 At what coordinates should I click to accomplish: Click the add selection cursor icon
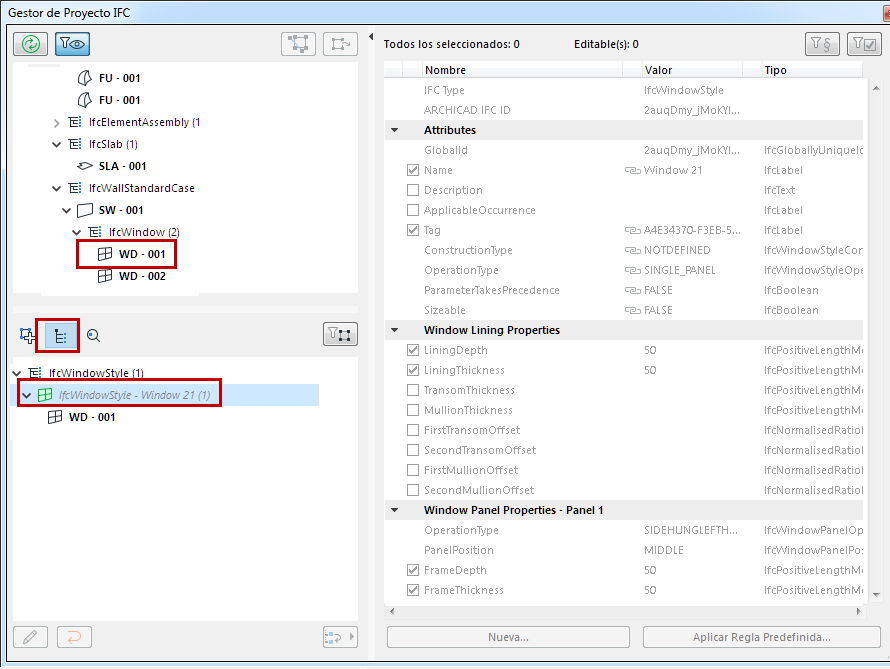tap(27, 335)
